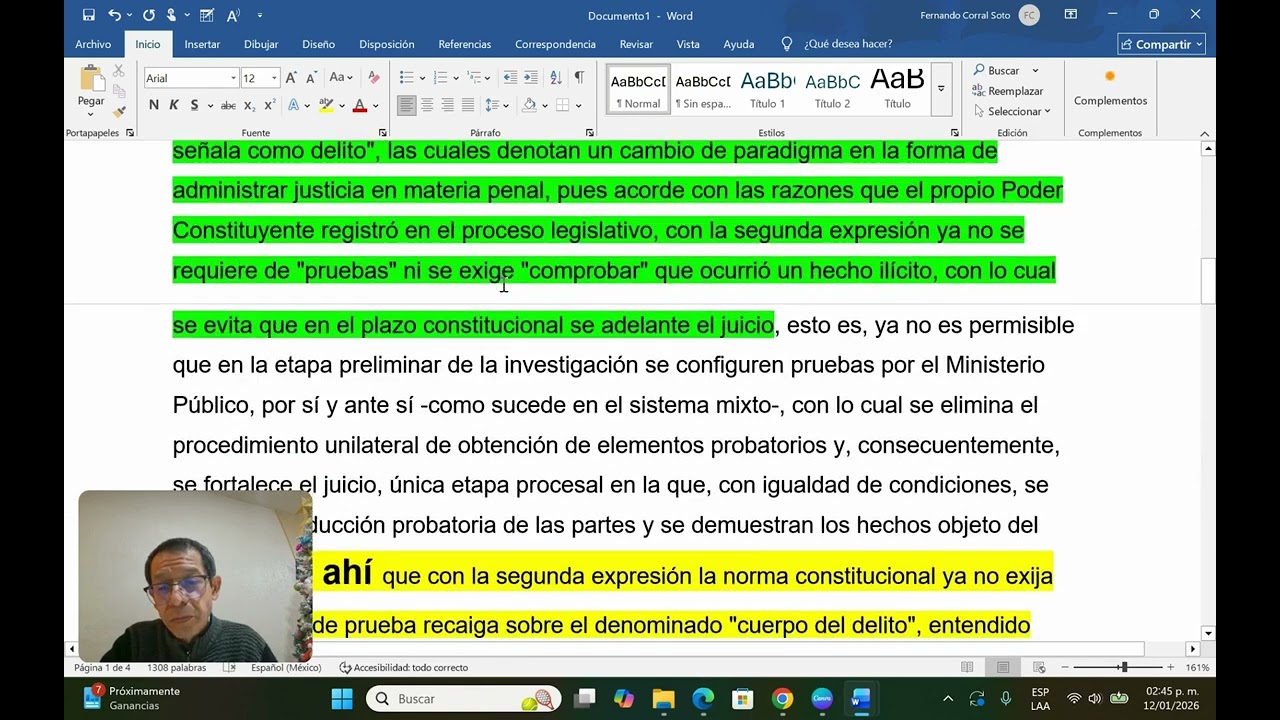
Task: Switch to the Insertar tab
Action: tap(202, 44)
